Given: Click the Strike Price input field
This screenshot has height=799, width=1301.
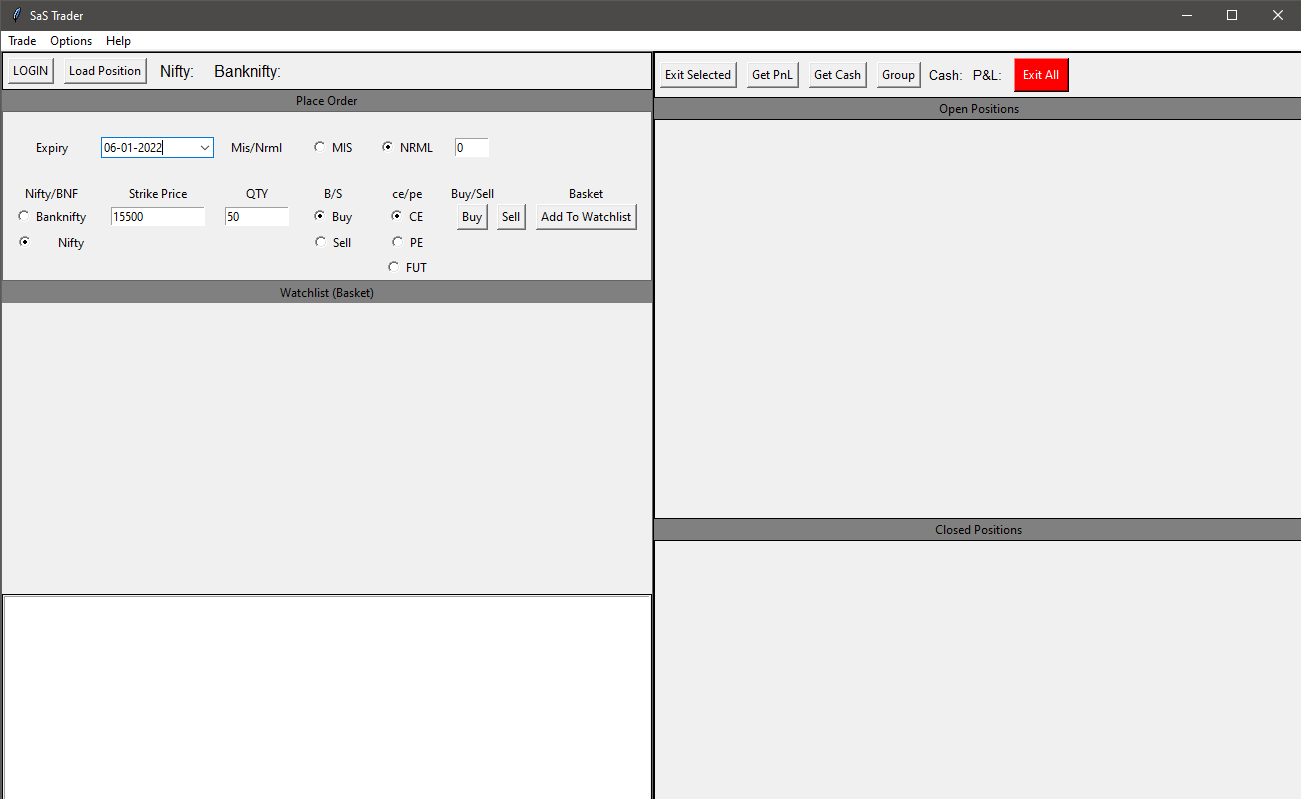Looking at the screenshot, I should [157, 217].
